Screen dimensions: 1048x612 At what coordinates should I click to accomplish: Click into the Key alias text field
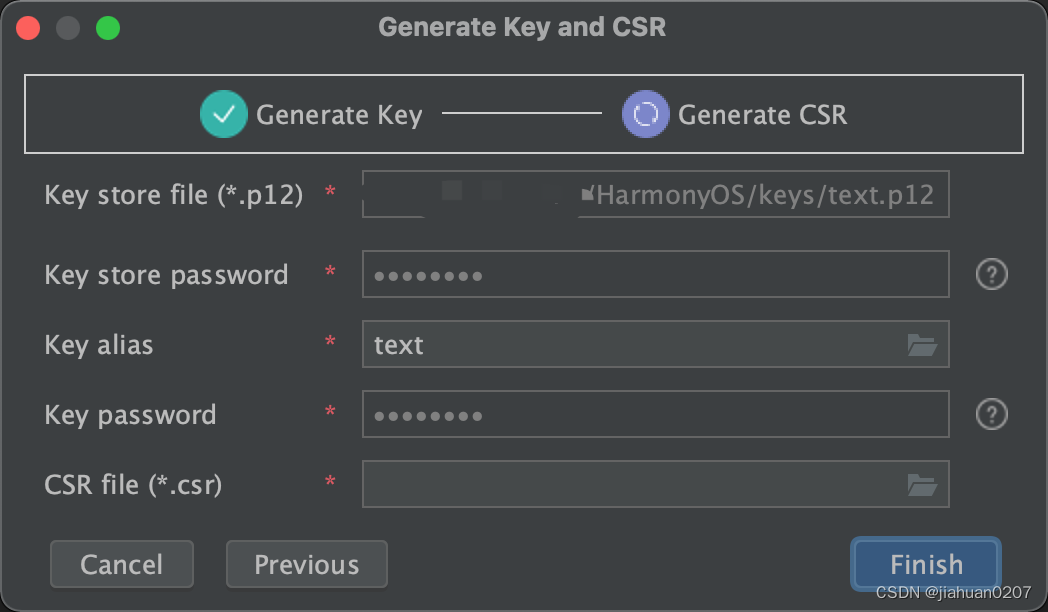point(634,344)
